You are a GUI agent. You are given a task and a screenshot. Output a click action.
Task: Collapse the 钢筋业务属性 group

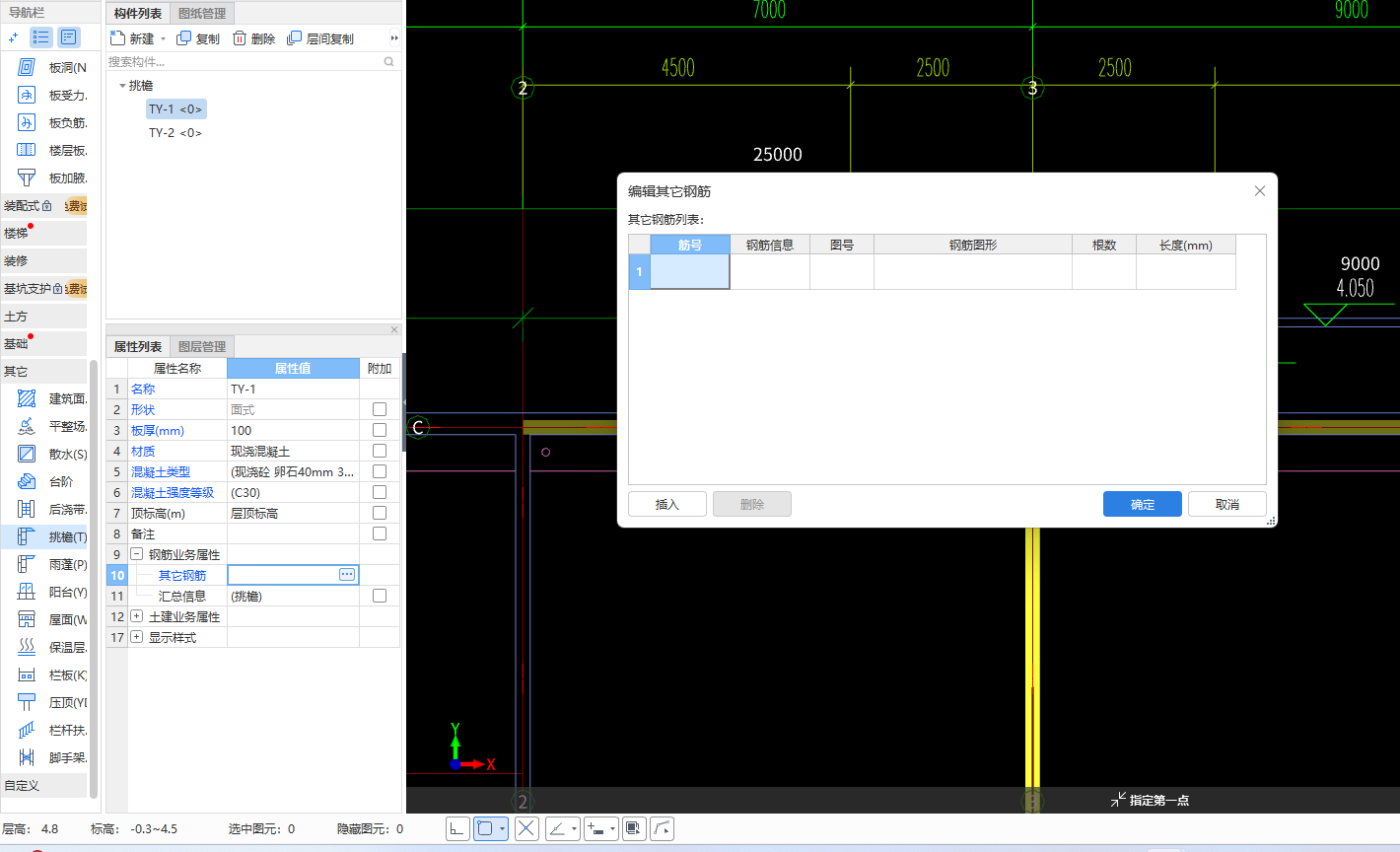coord(137,554)
